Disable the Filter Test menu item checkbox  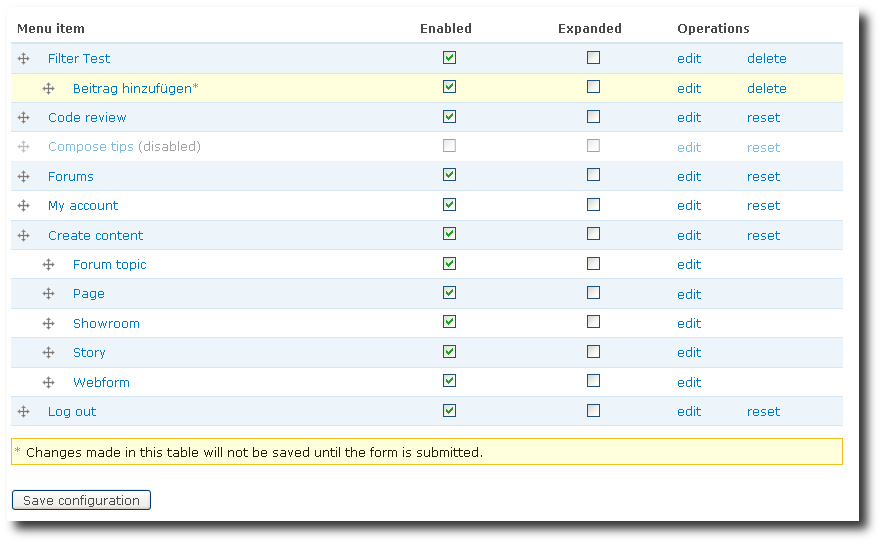pyautogui.click(x=449, y=58)
